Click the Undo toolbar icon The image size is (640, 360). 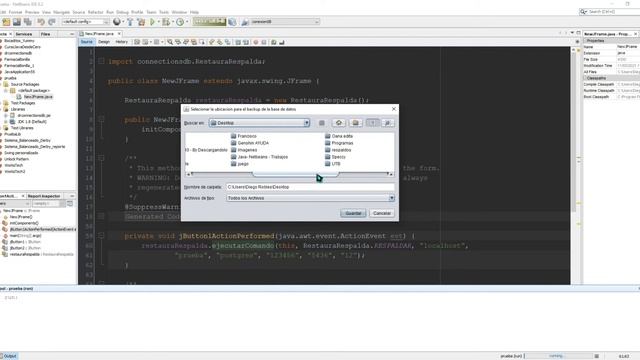pyautogui.click(x=41, y=22)
